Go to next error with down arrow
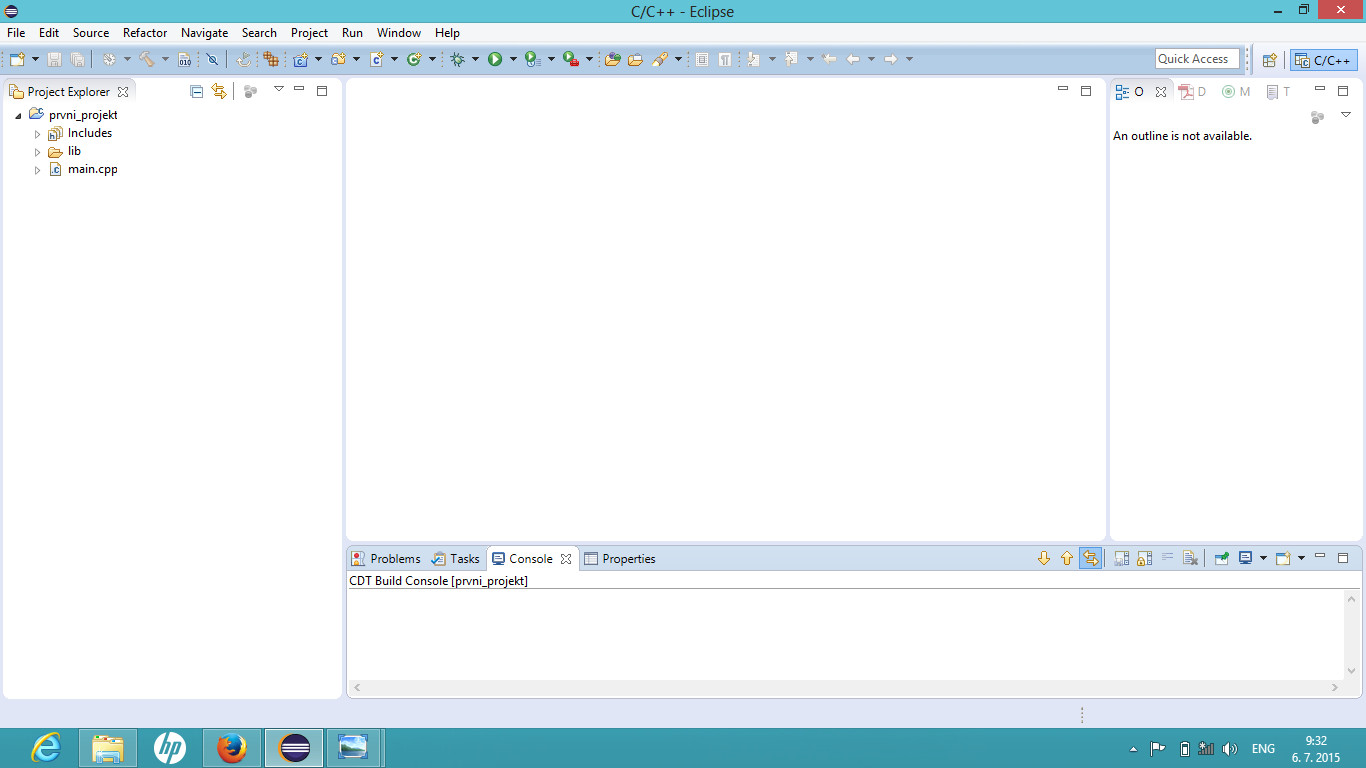The width and height of the screenshot is (1366, 768). (1044, 559)
